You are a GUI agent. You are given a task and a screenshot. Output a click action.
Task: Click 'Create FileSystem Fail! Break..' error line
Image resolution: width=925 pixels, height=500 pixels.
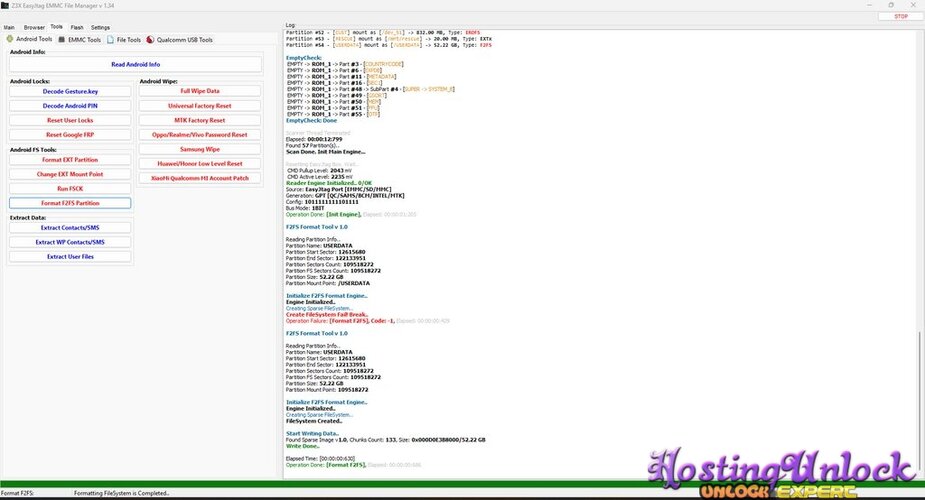pyautogui.click(x=327, y=314)
